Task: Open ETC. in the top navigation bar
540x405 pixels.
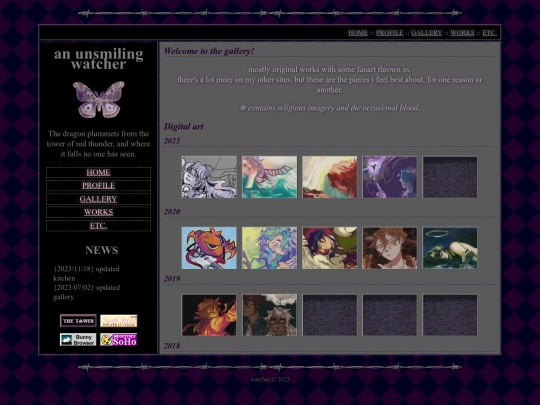Action: (489, 33)
